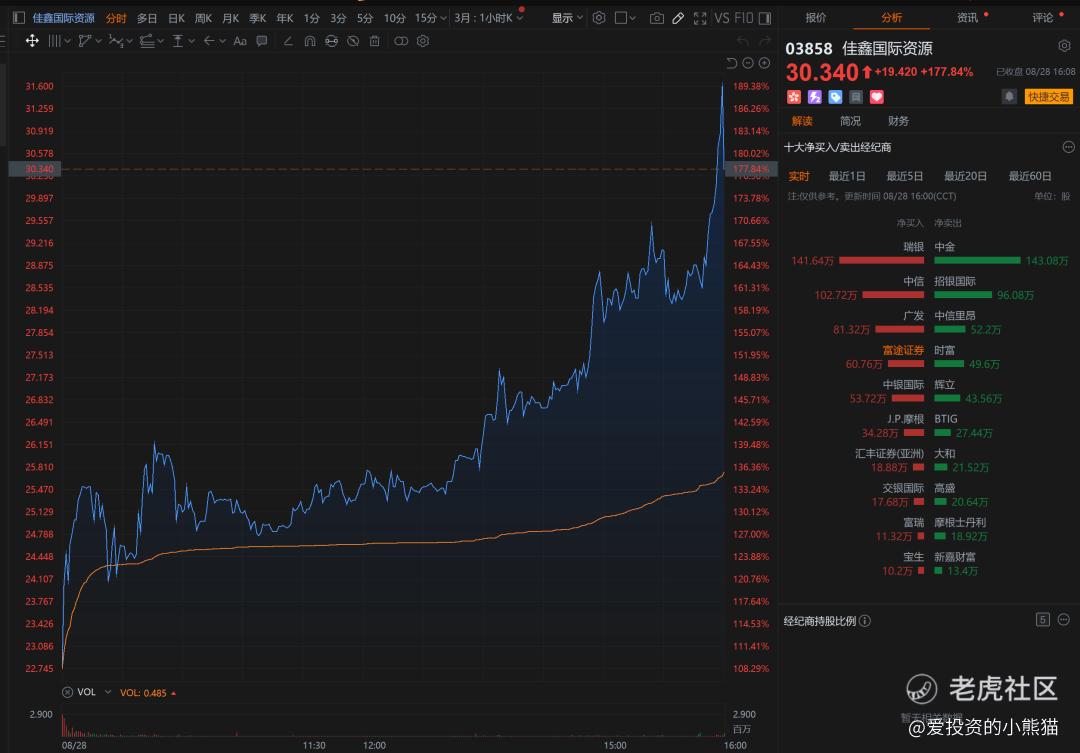
Task: Expand the trend line tool dropdown
Action: [98, 41]
